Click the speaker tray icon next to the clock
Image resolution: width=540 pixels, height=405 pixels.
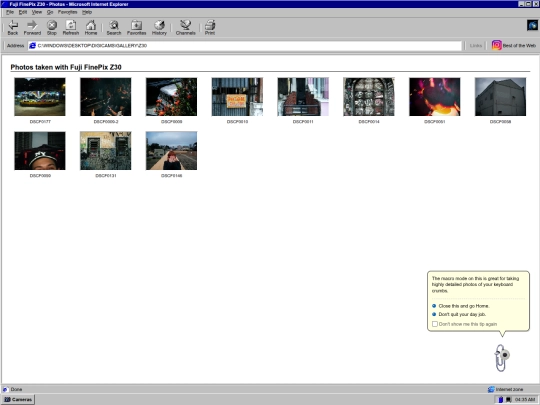pos(508,399)
